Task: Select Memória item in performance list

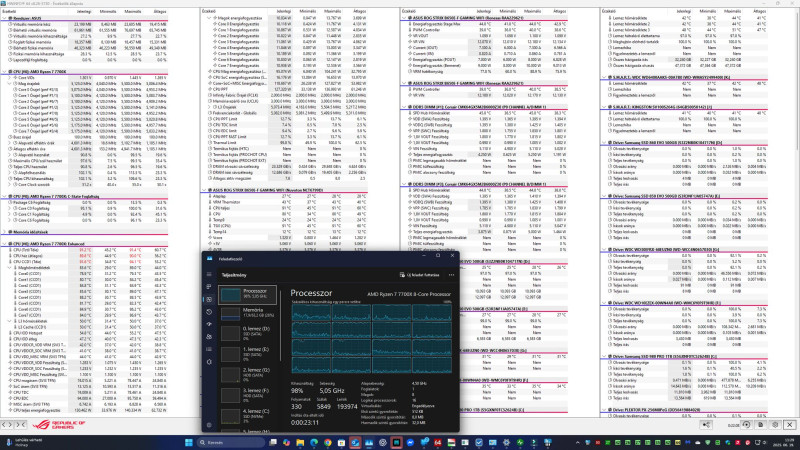Action: tap(248, 314)
